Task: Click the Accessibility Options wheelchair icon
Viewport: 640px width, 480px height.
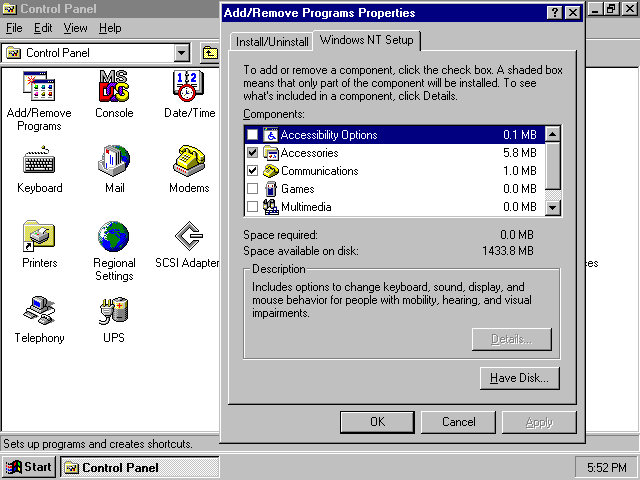Action: 270,135
